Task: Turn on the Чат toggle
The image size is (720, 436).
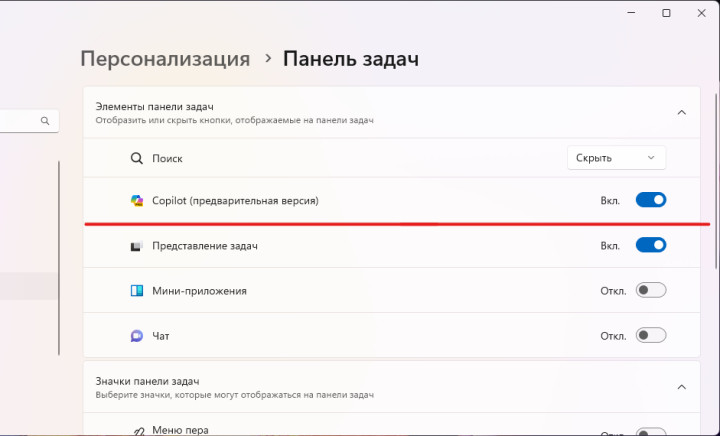Action: click(650, 336)
